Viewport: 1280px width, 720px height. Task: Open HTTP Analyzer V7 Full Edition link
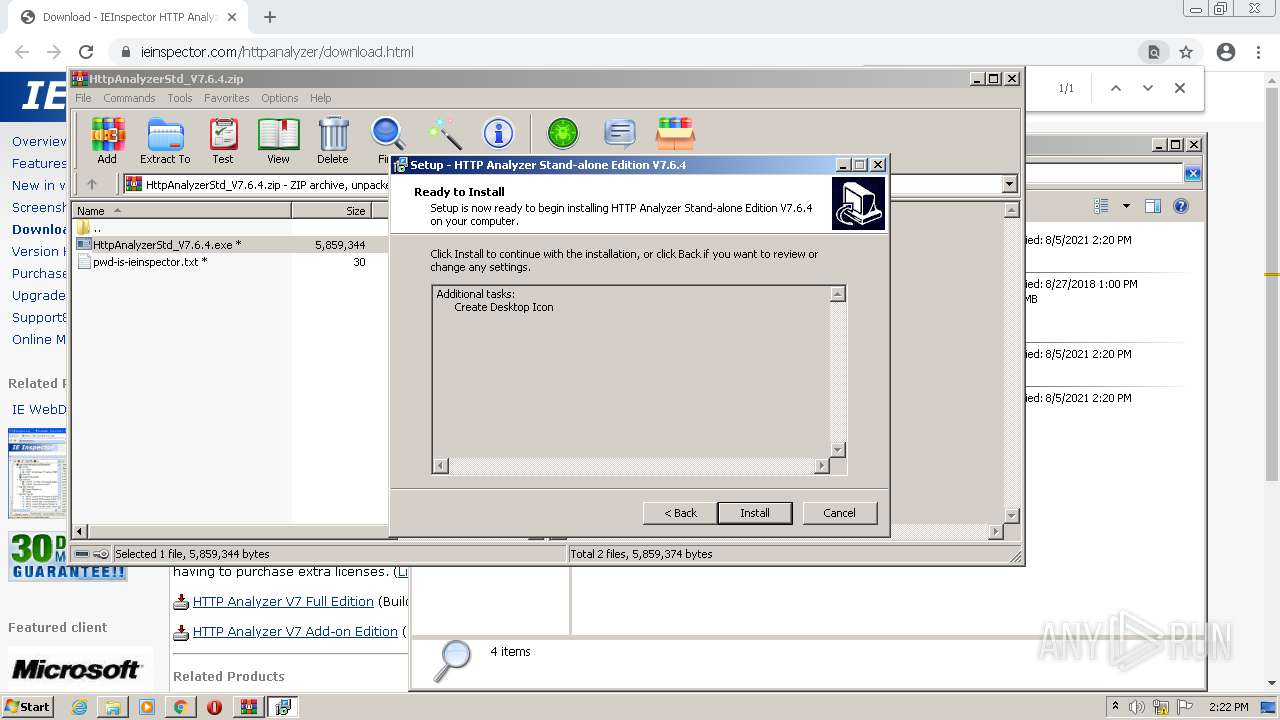tap(283, 601)
